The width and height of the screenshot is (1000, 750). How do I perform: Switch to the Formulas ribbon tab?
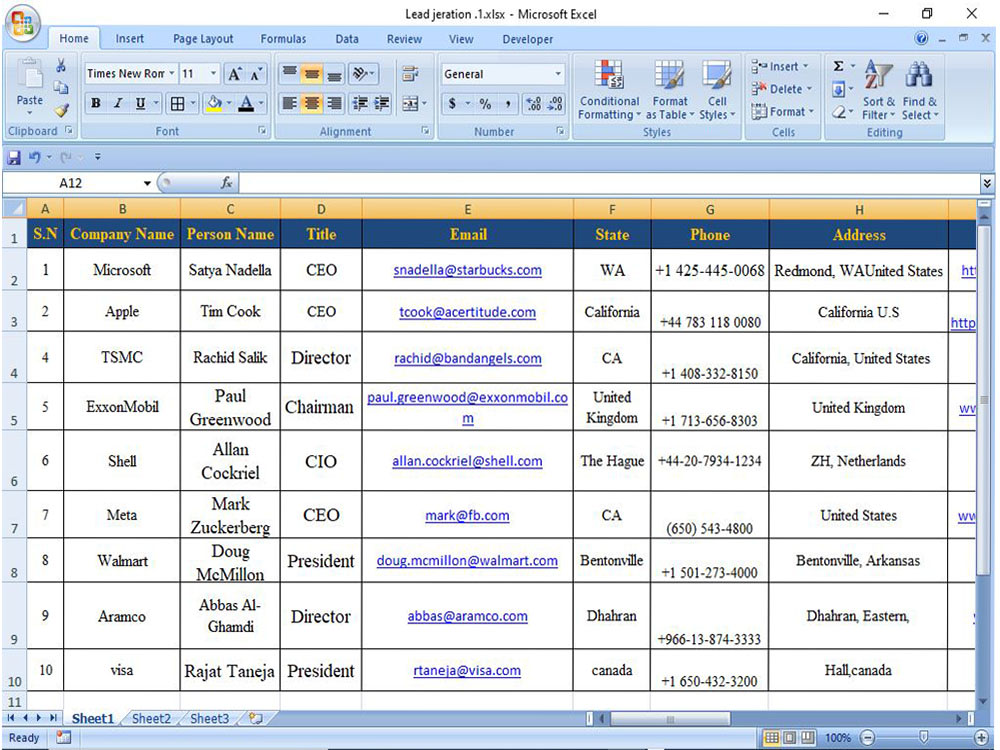click(x=283, y=39)
